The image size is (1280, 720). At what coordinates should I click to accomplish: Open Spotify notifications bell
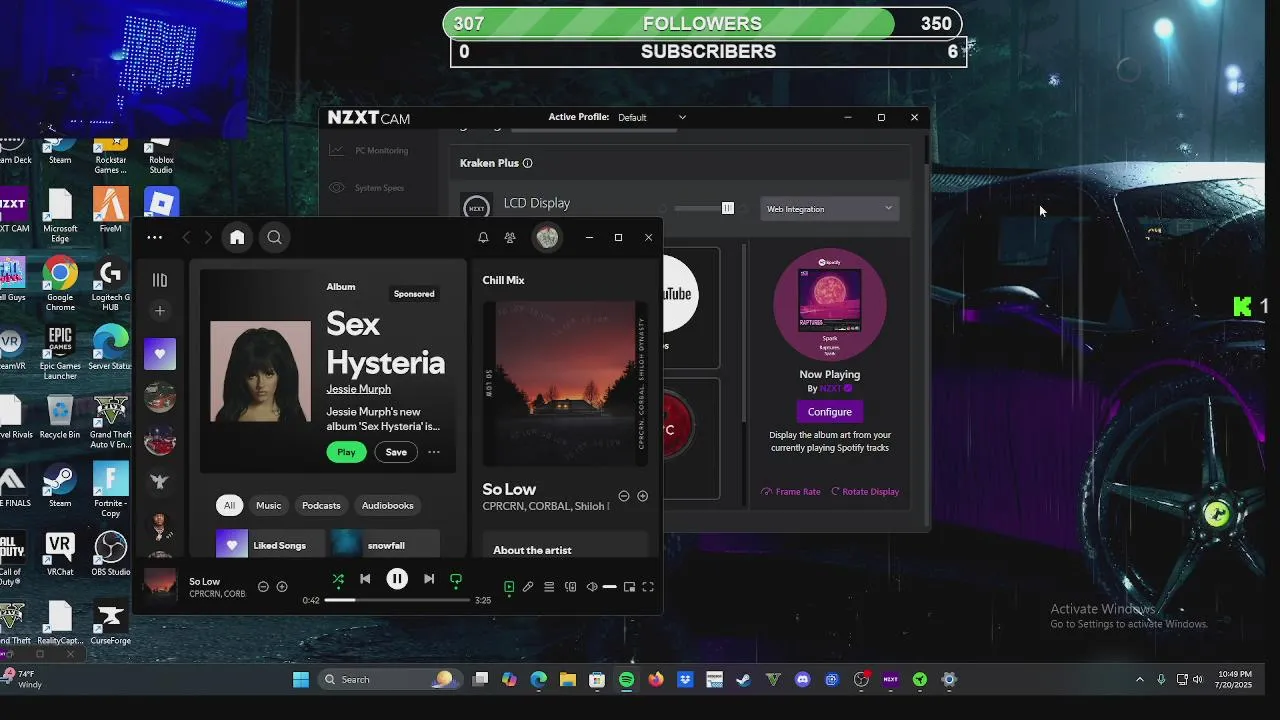pos(483,237)
